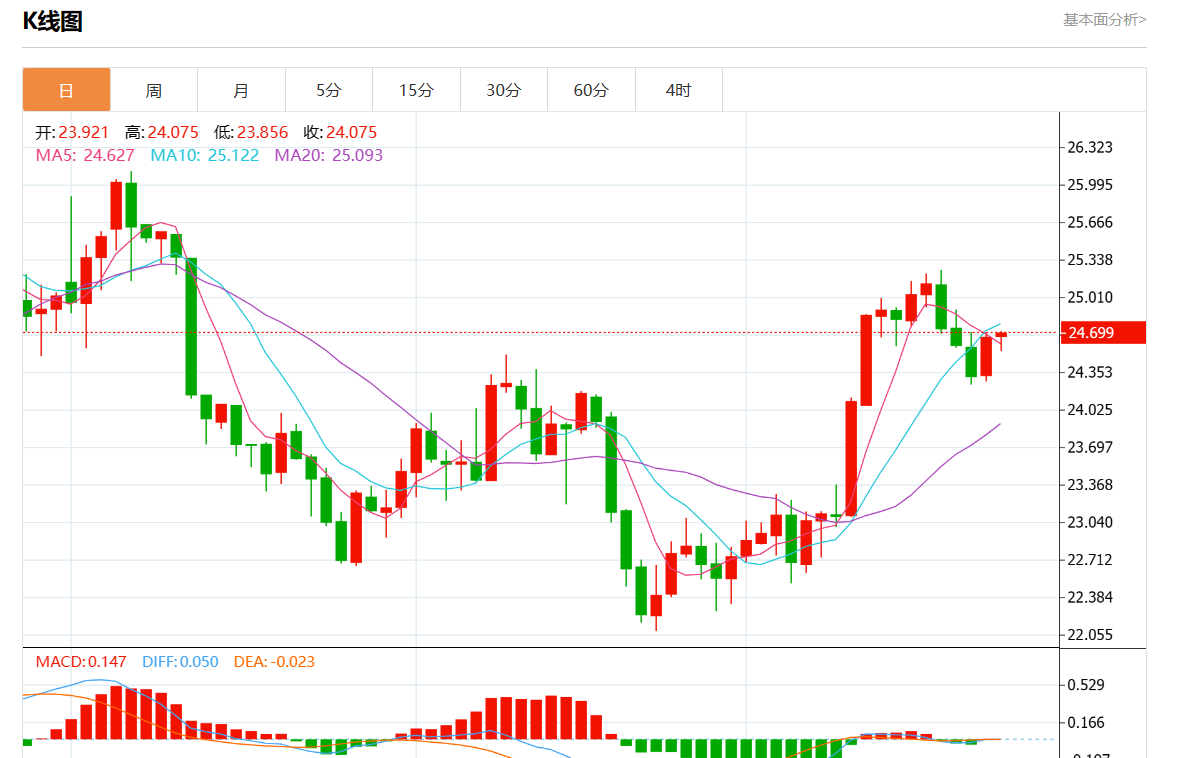Click the 高:24.075 high price value

(x=162, y=132)
